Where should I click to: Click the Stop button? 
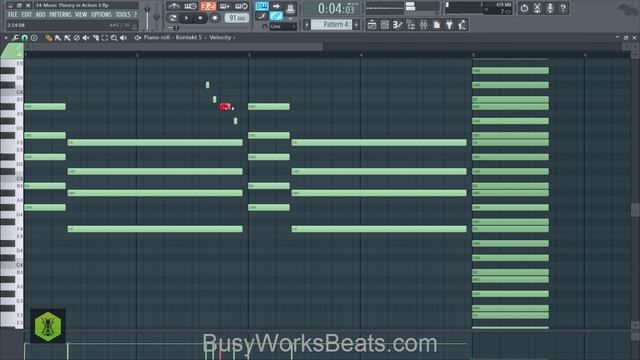[200, 18]
